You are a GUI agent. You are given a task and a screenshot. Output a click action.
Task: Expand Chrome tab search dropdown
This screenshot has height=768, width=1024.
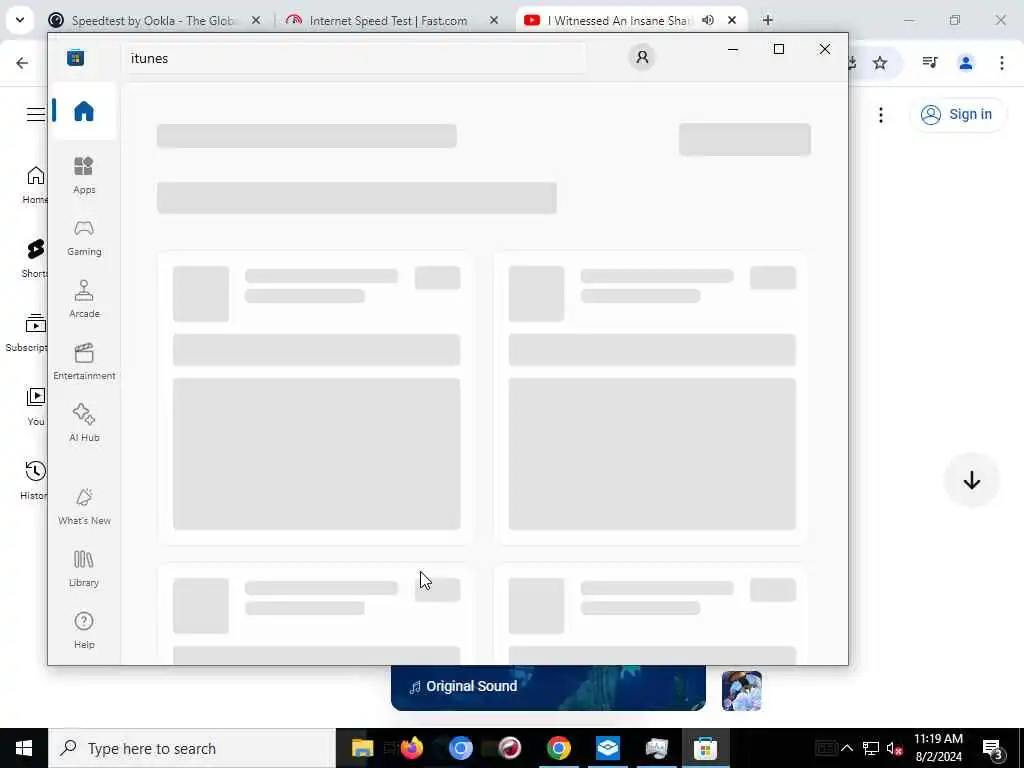pyautogui.click(x=20, y=20)
